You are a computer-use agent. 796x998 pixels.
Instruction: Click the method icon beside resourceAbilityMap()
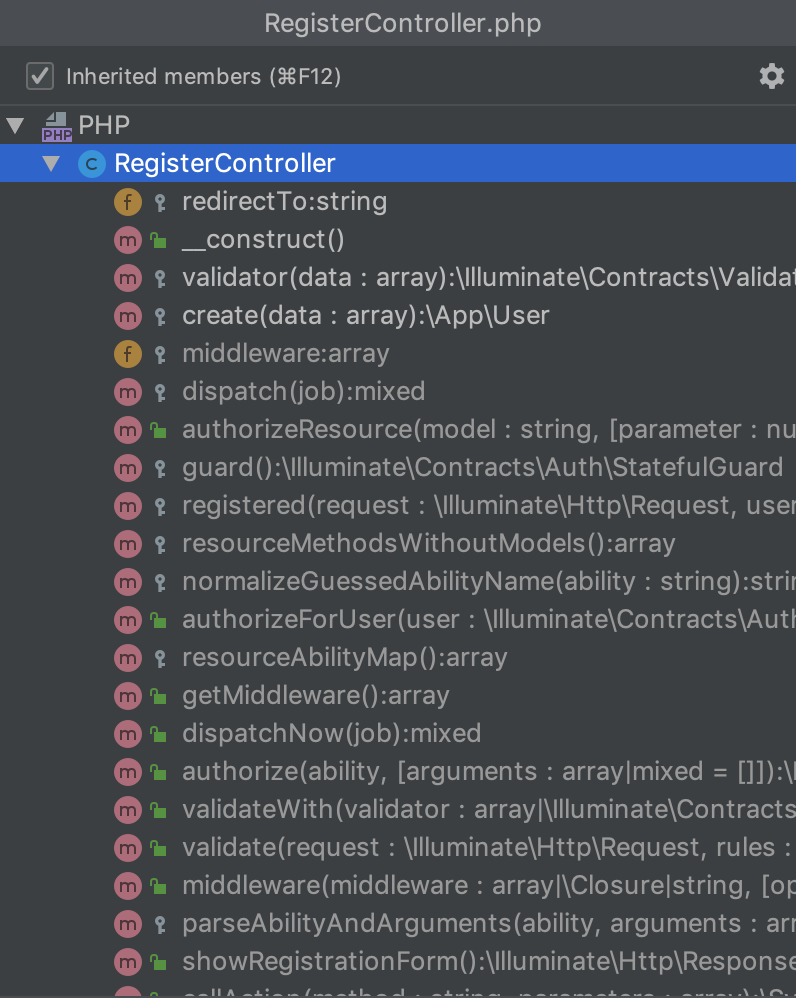(x=128, y=658)
